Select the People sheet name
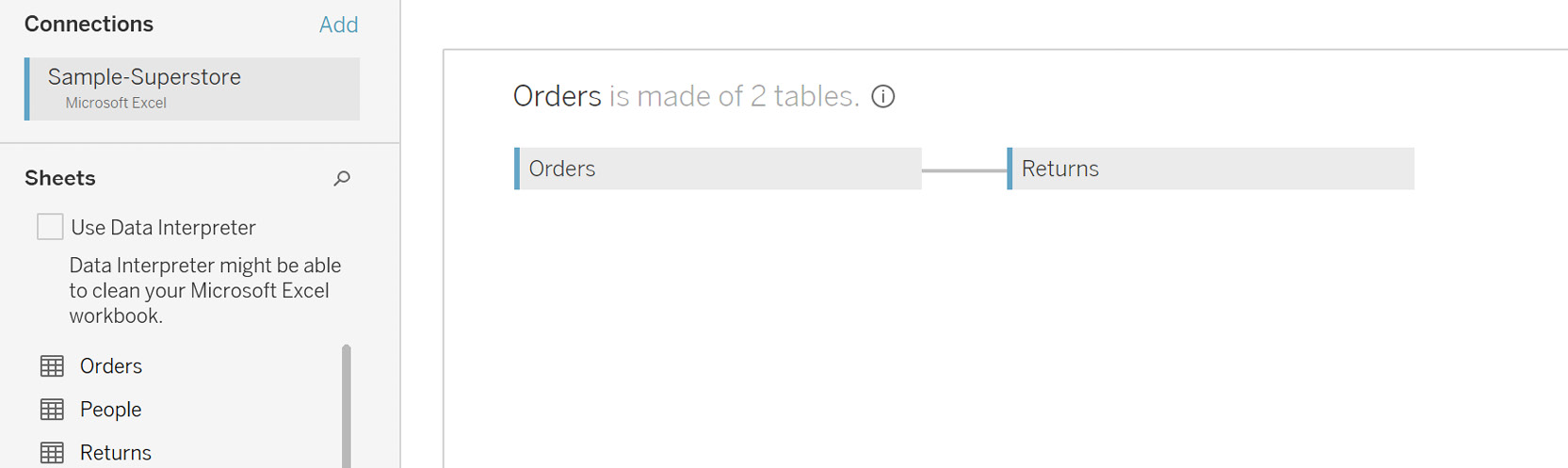The width and height of the screenshot is (1568, 468). coord(111,410)
